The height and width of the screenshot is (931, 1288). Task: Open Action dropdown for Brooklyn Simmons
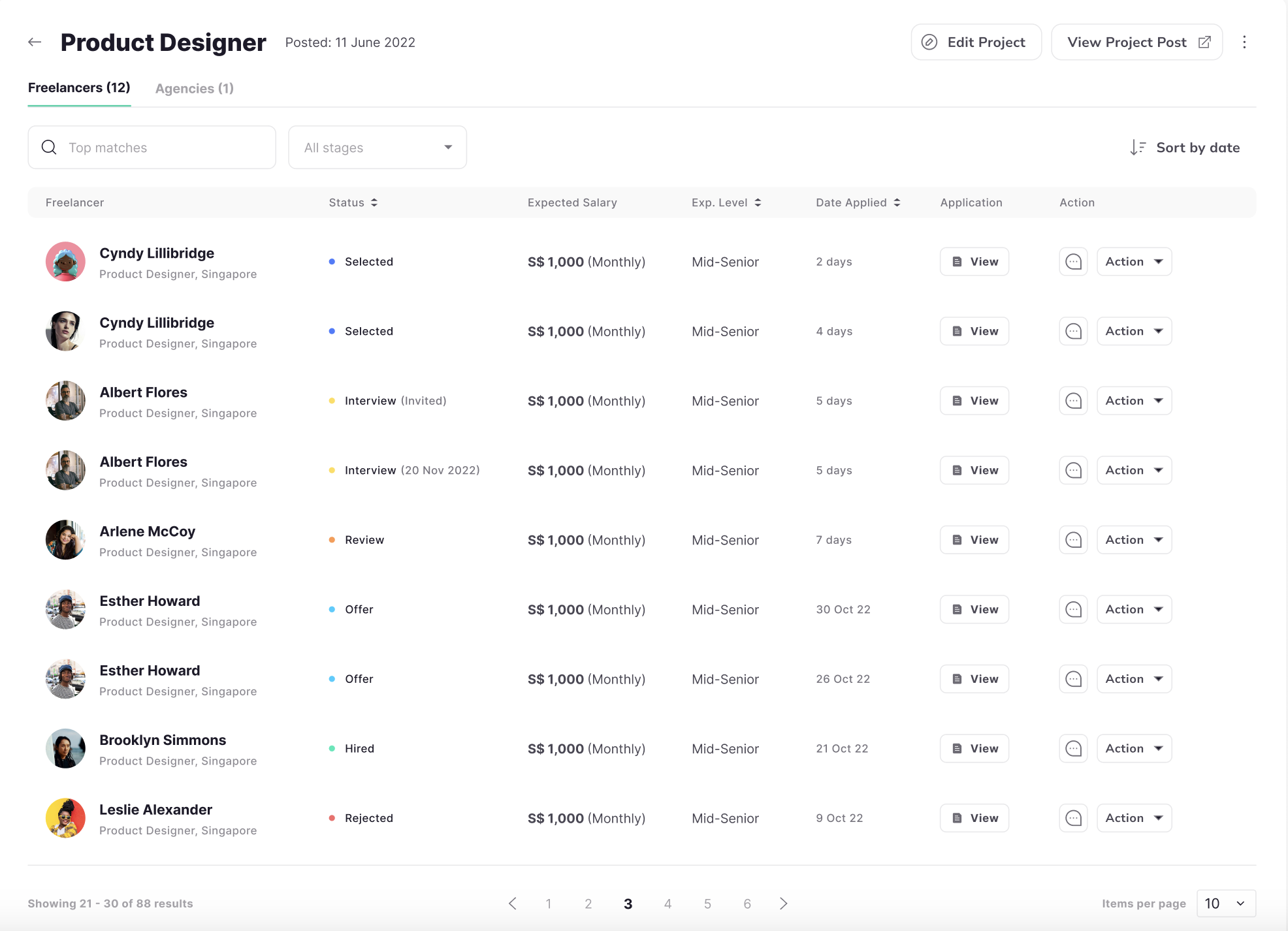[x=1134, y=749]
